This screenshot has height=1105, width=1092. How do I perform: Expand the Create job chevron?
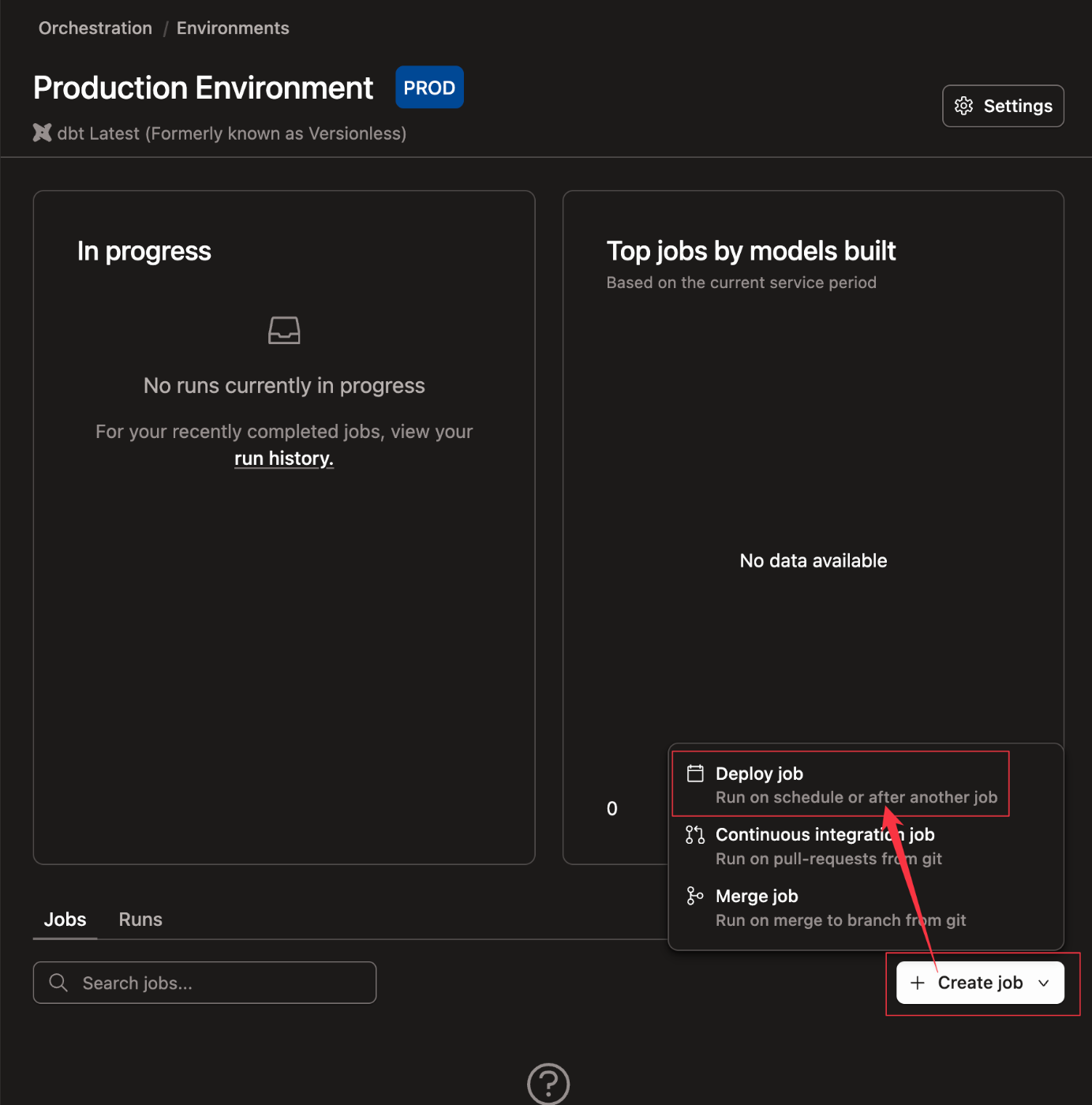pos(1044,983)
